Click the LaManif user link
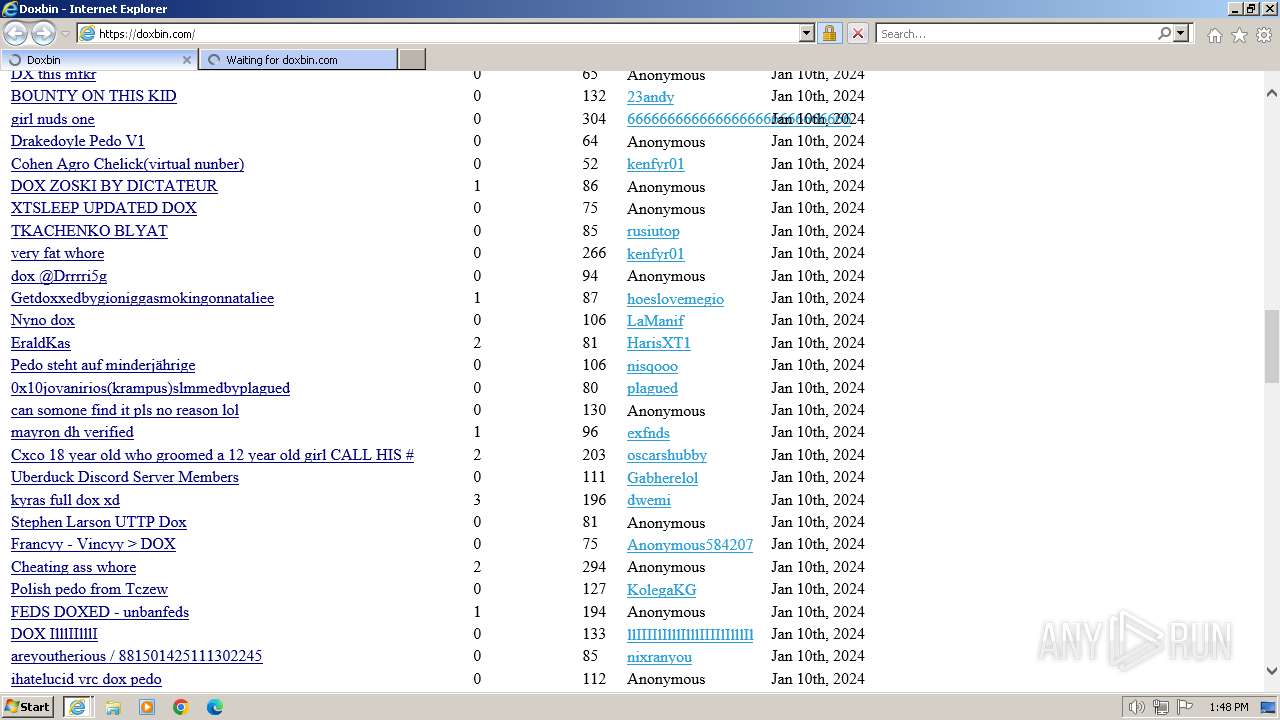The image size is (1280, 720). pyautogui.click(x=655, y=321)
